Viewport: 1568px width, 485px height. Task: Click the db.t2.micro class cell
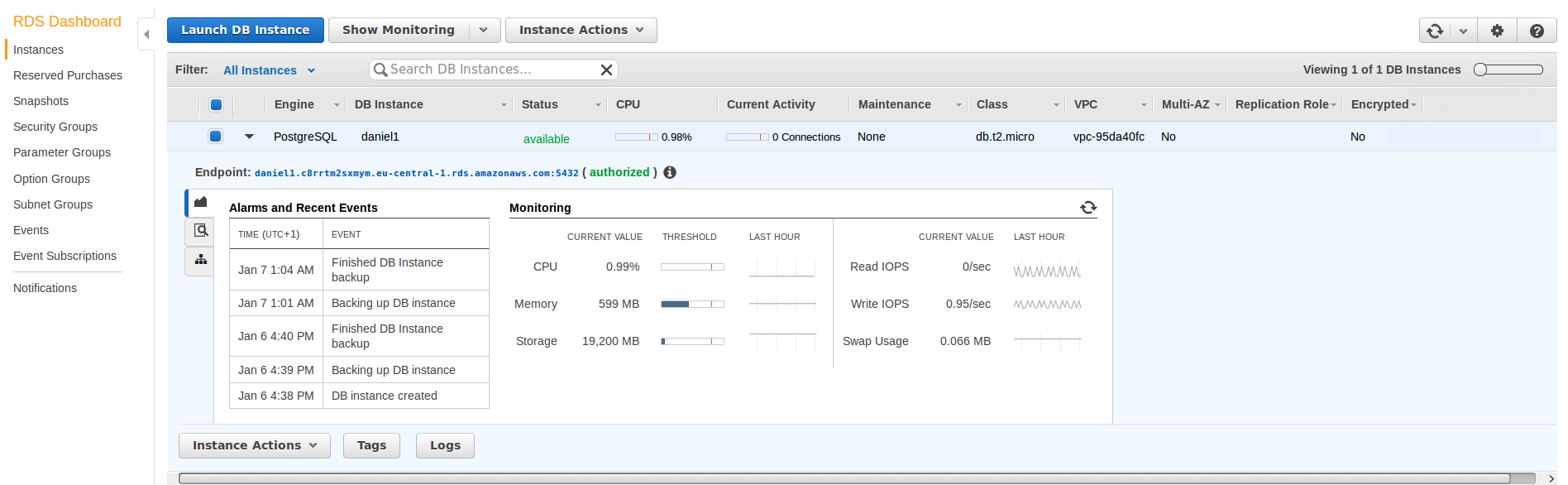coord(1005,137)
